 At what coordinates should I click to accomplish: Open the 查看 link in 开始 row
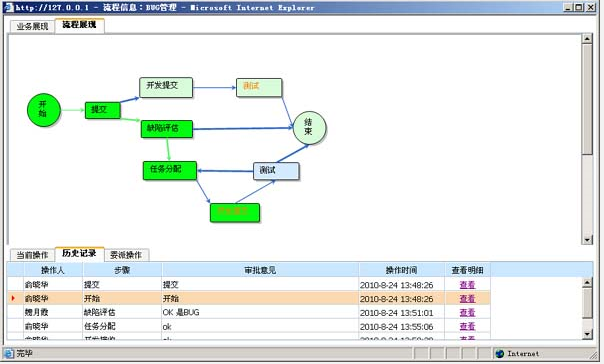[467, 299]
